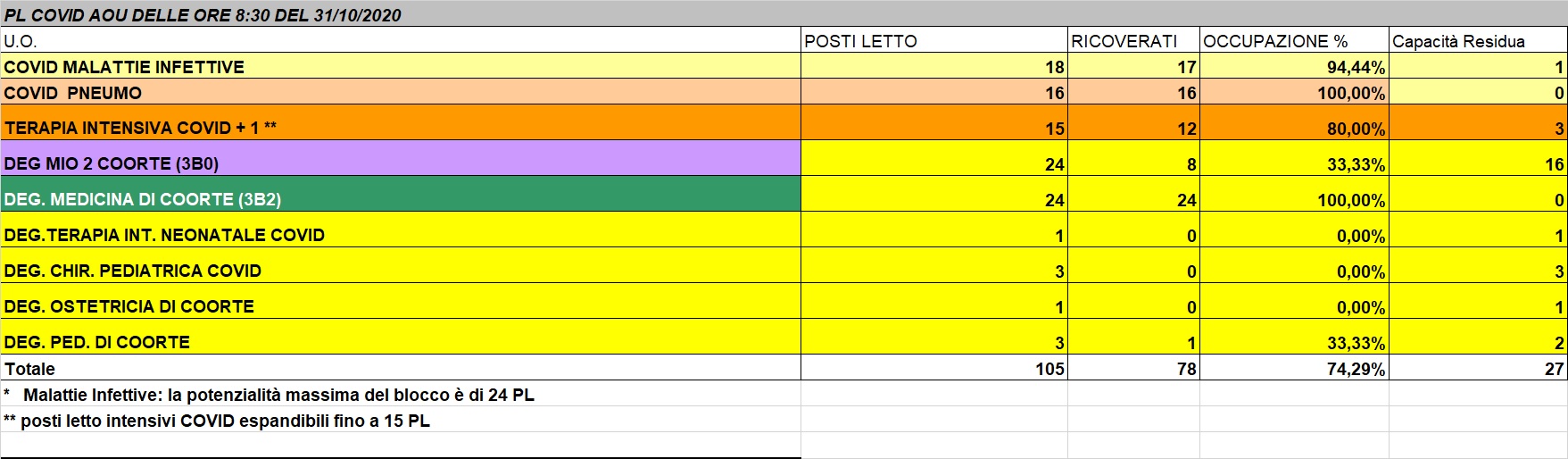This screenshot has height=459, width=1568.
Task: Select the DEG. PED. DI COORTE cell
Action: 97,342
